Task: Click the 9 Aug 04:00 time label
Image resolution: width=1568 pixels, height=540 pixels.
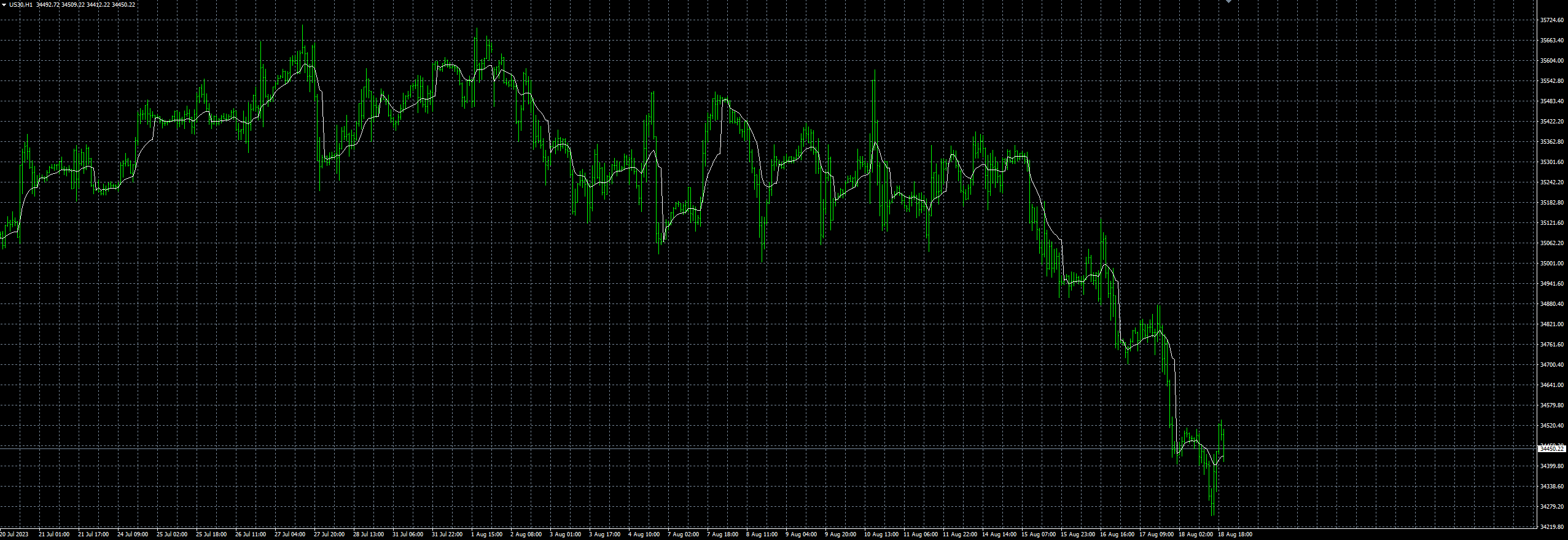Action: click(801, 534)
